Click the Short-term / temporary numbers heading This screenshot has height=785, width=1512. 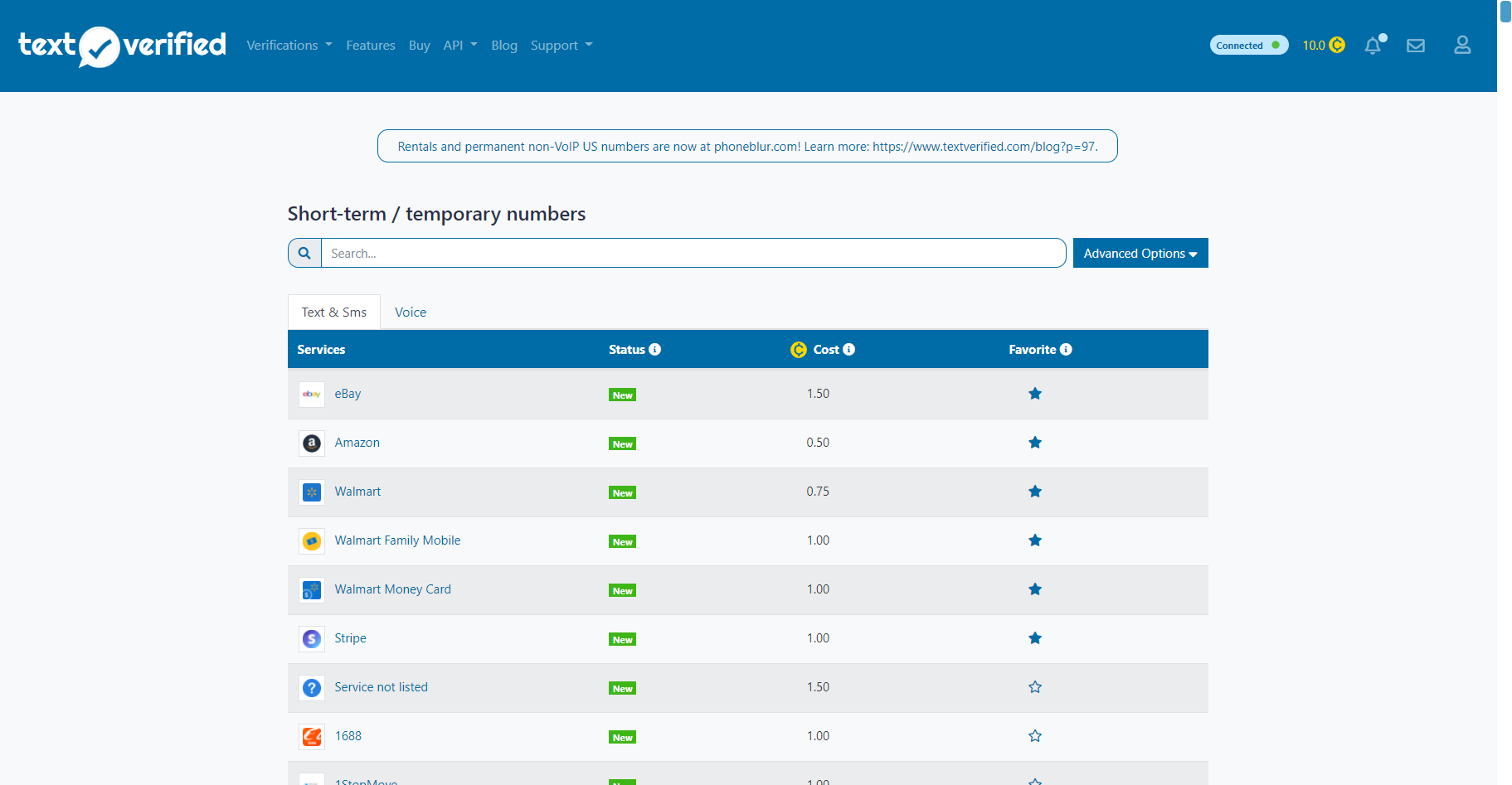(436, 214)
